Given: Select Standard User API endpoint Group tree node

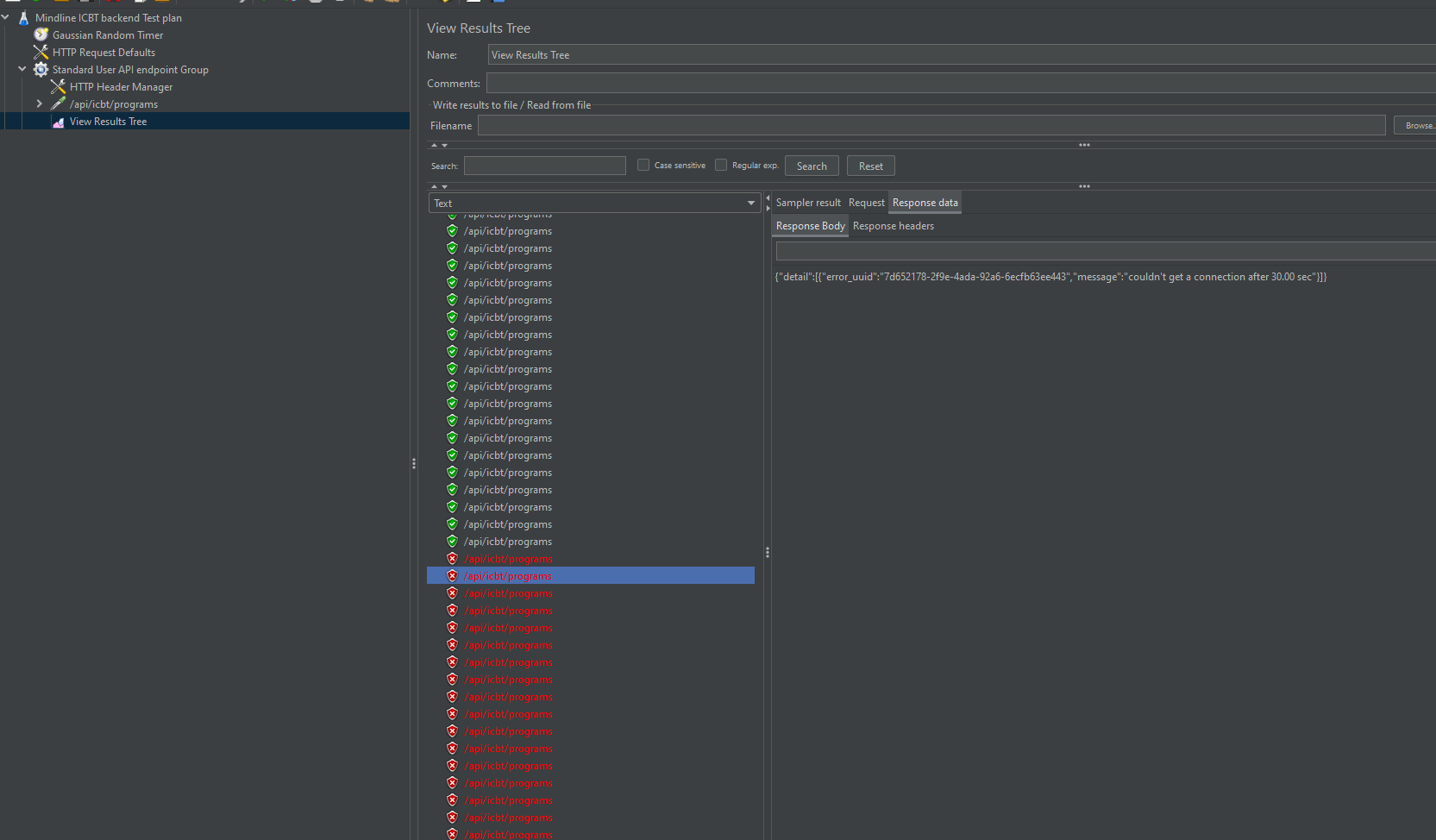Looking at the screenshot, I should pyautogui.click(x=130, y=69).
